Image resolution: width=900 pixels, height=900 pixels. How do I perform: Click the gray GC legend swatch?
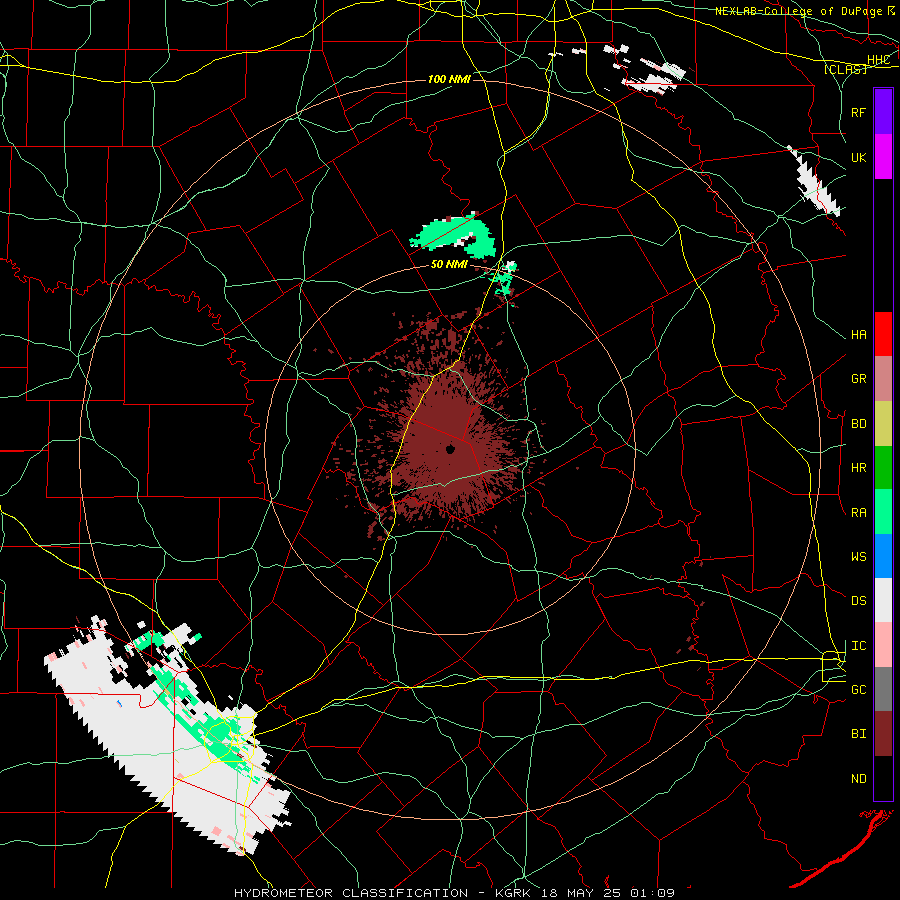pyautogui.click(x=883, y=689)
